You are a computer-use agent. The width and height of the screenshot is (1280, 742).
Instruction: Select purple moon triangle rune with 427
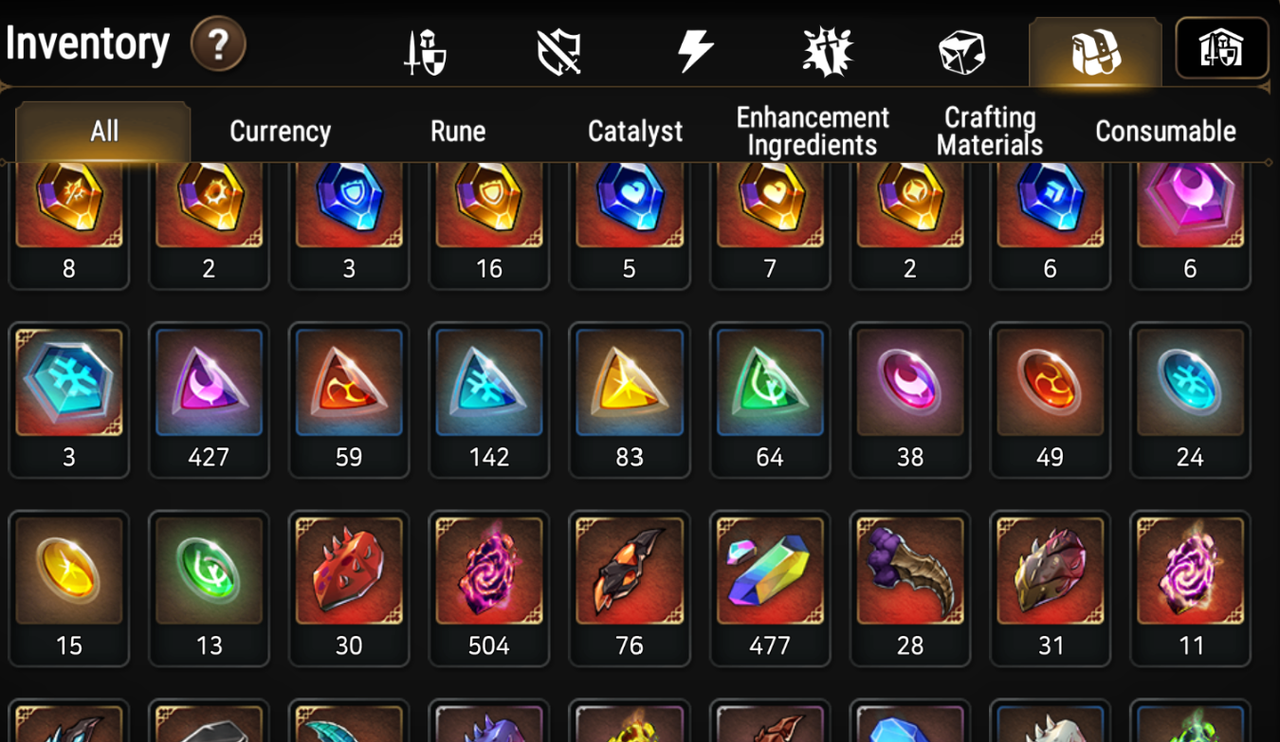(209, 400)
